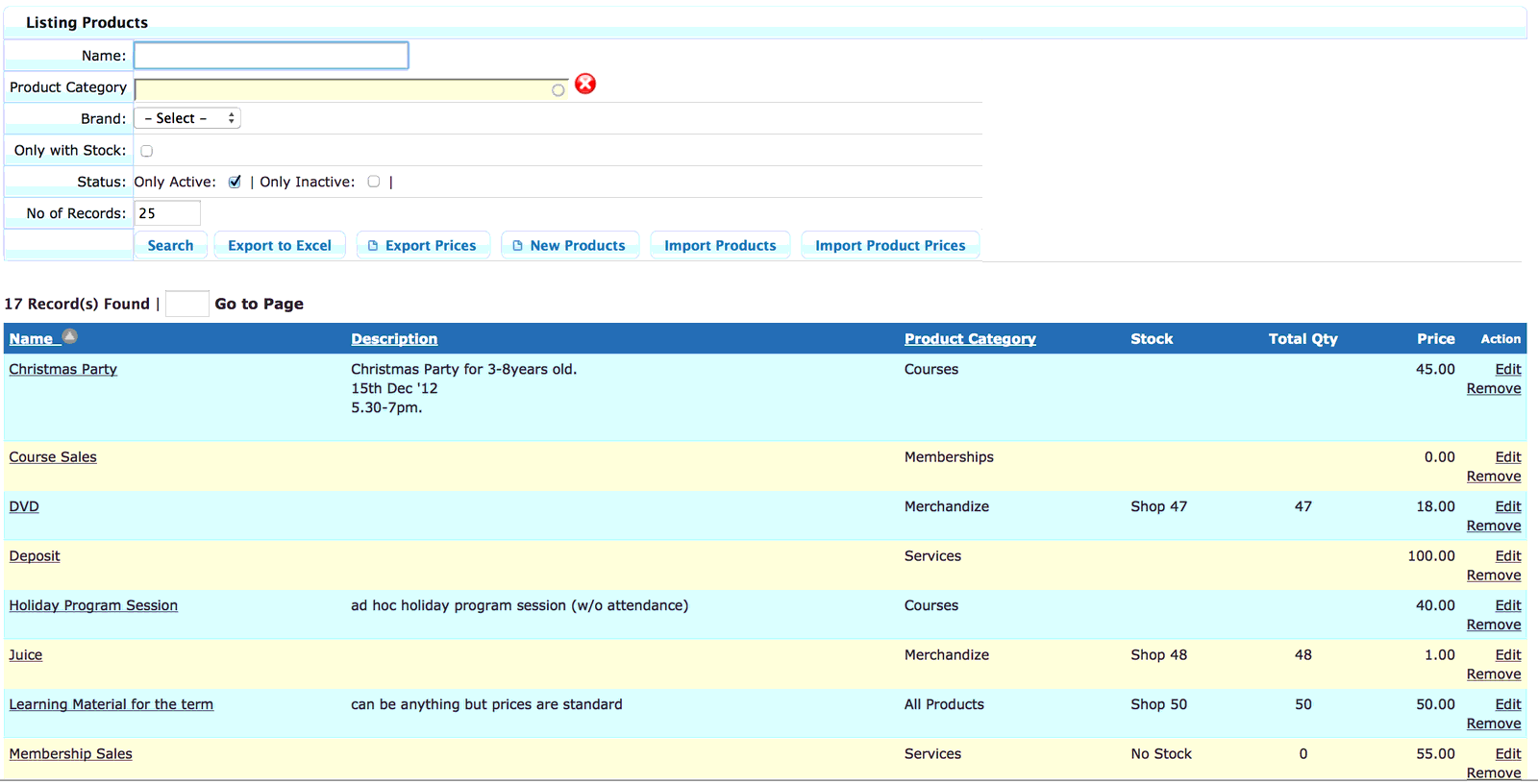Viewport: 1538px width, 784px height.
Task: Open the Course Sales product
Action: click(53, 457)
